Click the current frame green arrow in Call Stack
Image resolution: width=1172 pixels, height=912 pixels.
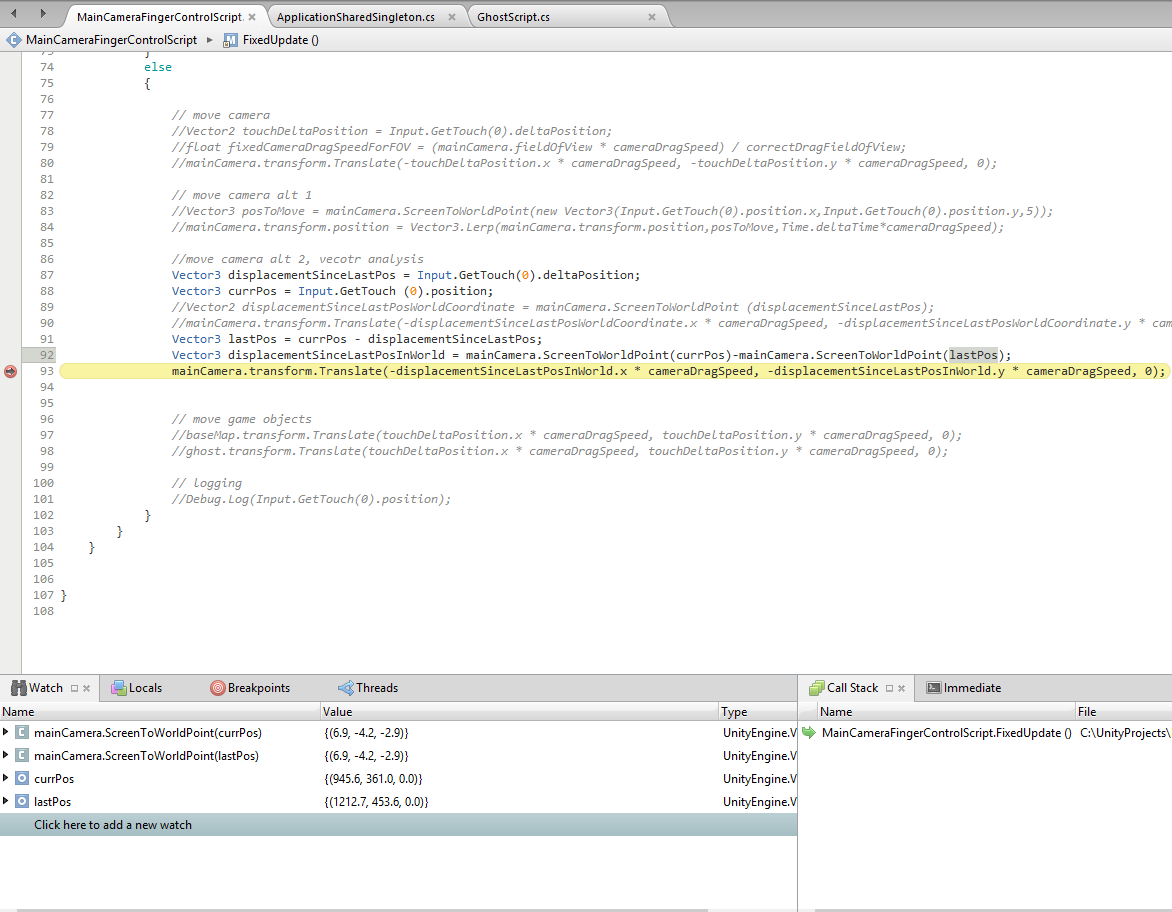click(x=810, y=732)
